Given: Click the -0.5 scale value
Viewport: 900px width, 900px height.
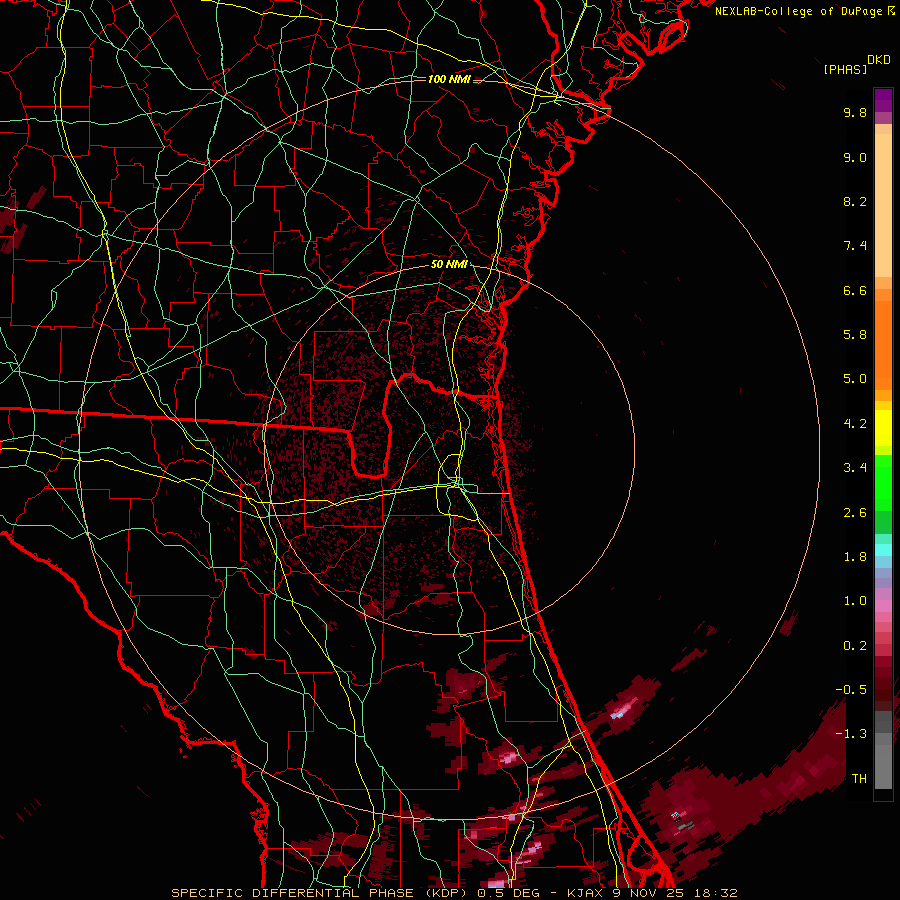Looking at the screenshot, I should click(851, 690).
